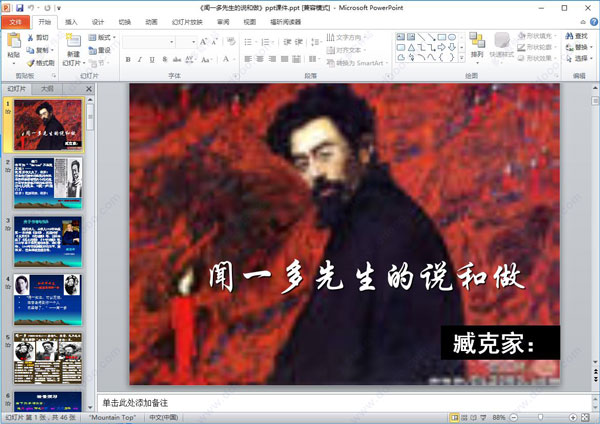The width and height of the screenshot is (600, 424).
Task: Click Find binoculars icon
Action: coord(569,36)
